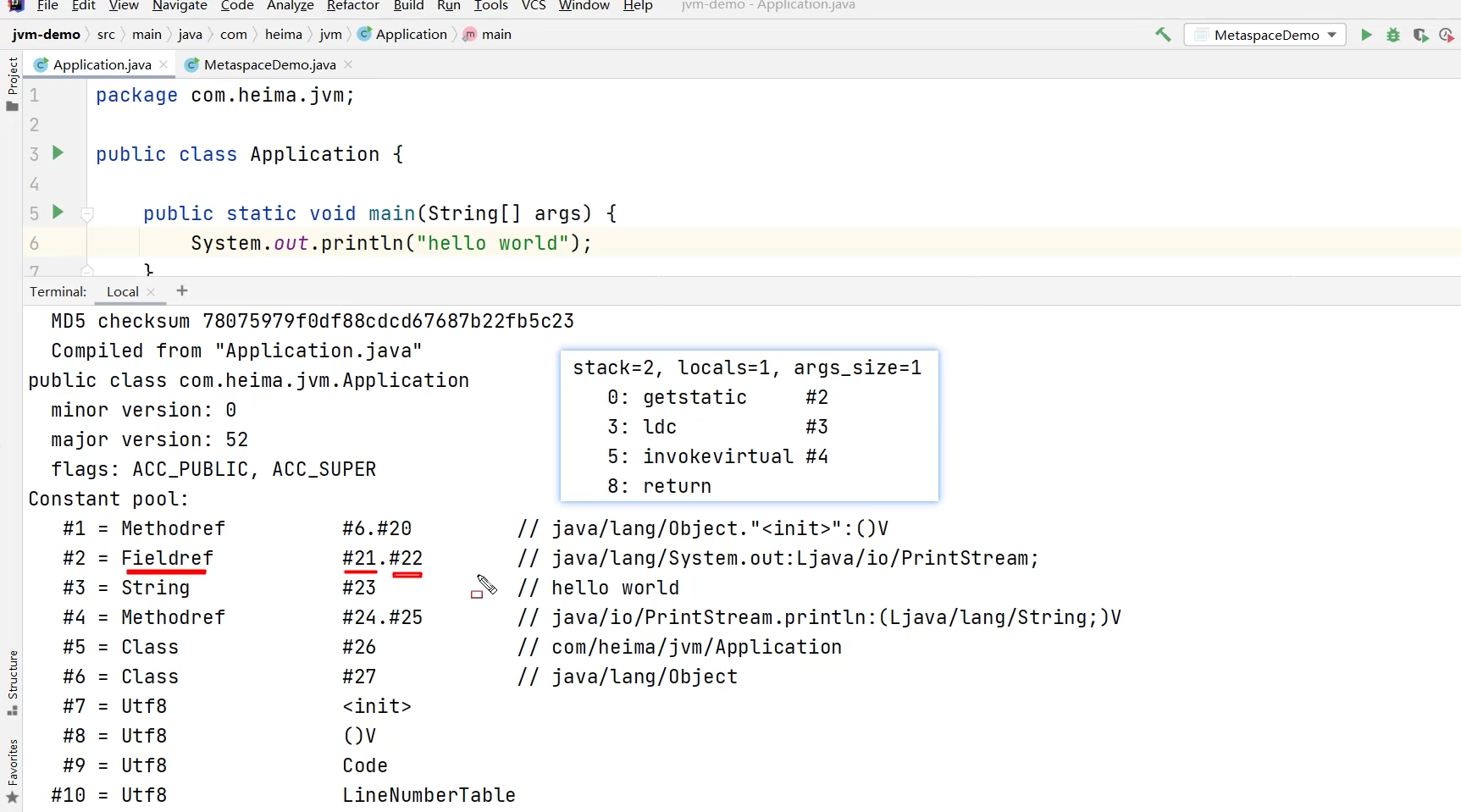Switch to the MetaspaceDemo.java tab
The image size is (1461, 812).
(x=269, y=64)
